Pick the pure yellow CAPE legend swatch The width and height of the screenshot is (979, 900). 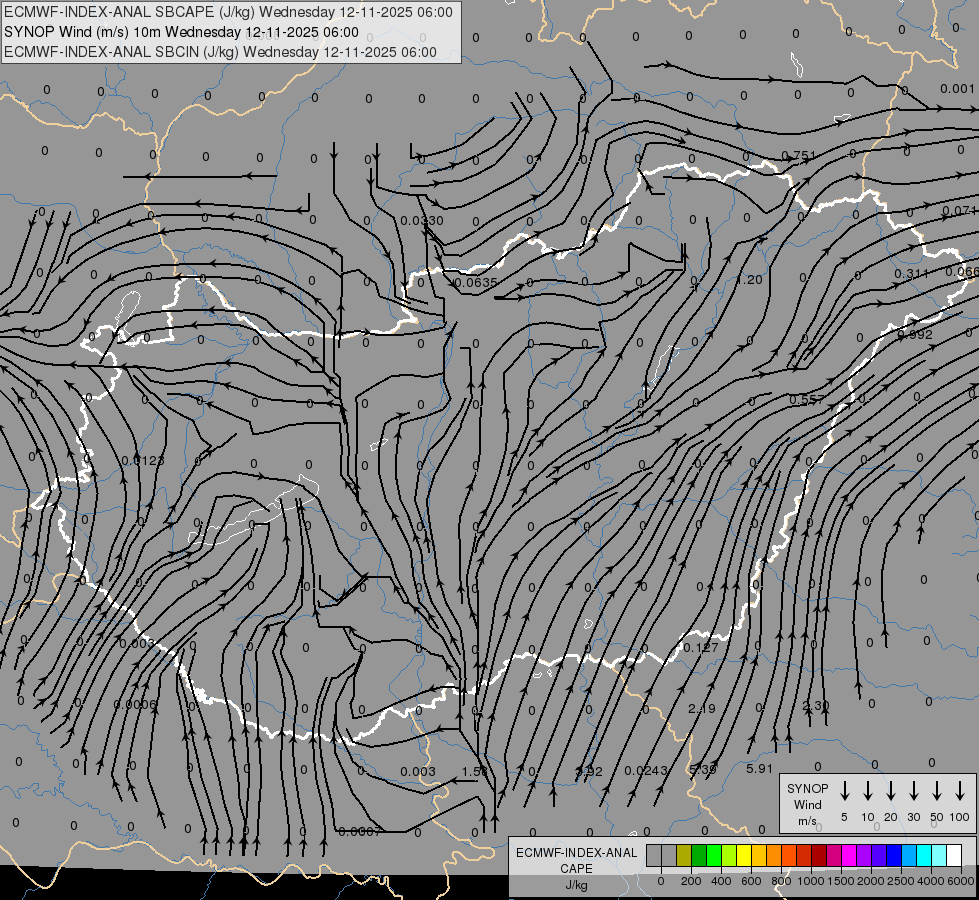point(744,855)
